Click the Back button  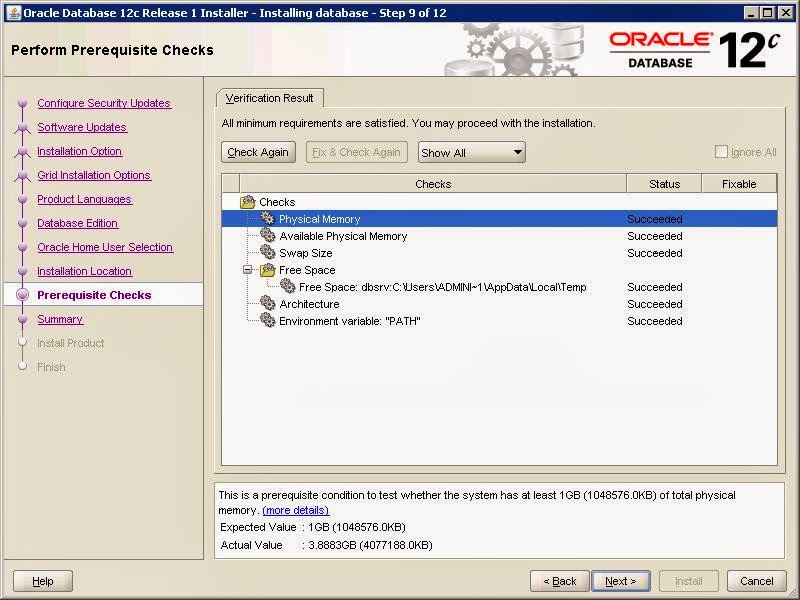[560, 581]
